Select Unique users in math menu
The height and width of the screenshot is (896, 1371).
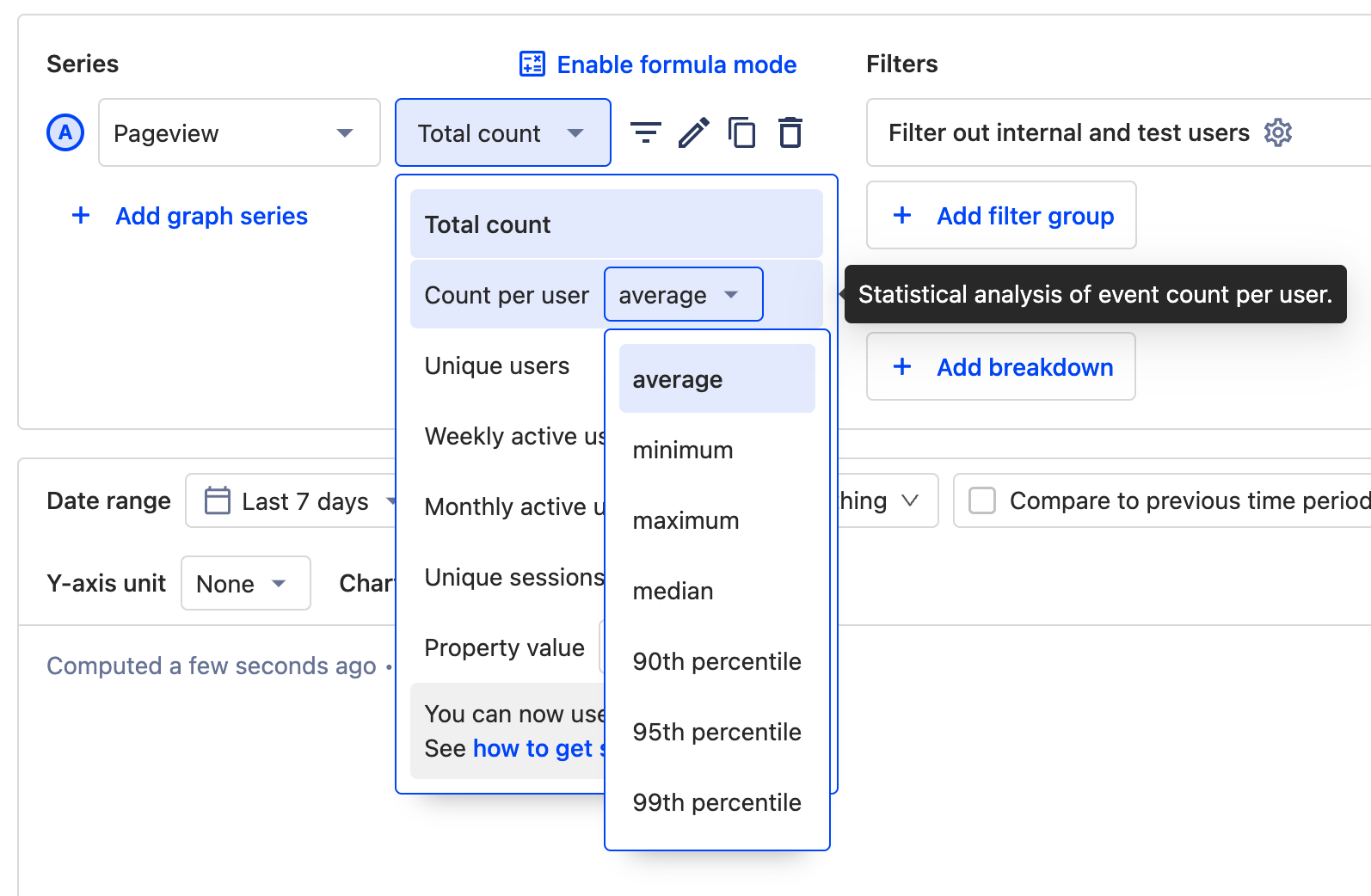point(497,365)
